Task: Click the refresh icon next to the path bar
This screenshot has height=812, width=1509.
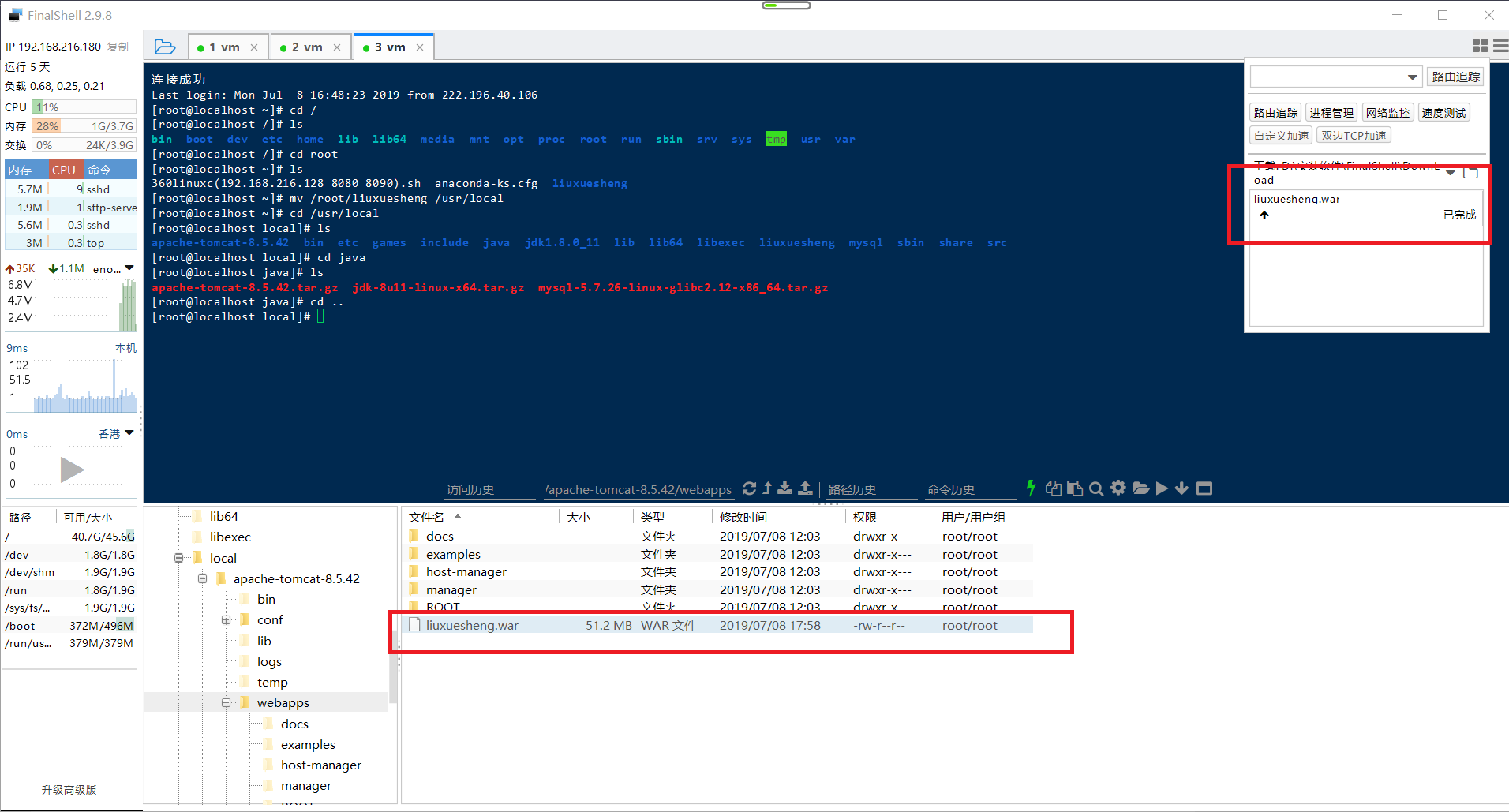Action: (x=749, y=488)
